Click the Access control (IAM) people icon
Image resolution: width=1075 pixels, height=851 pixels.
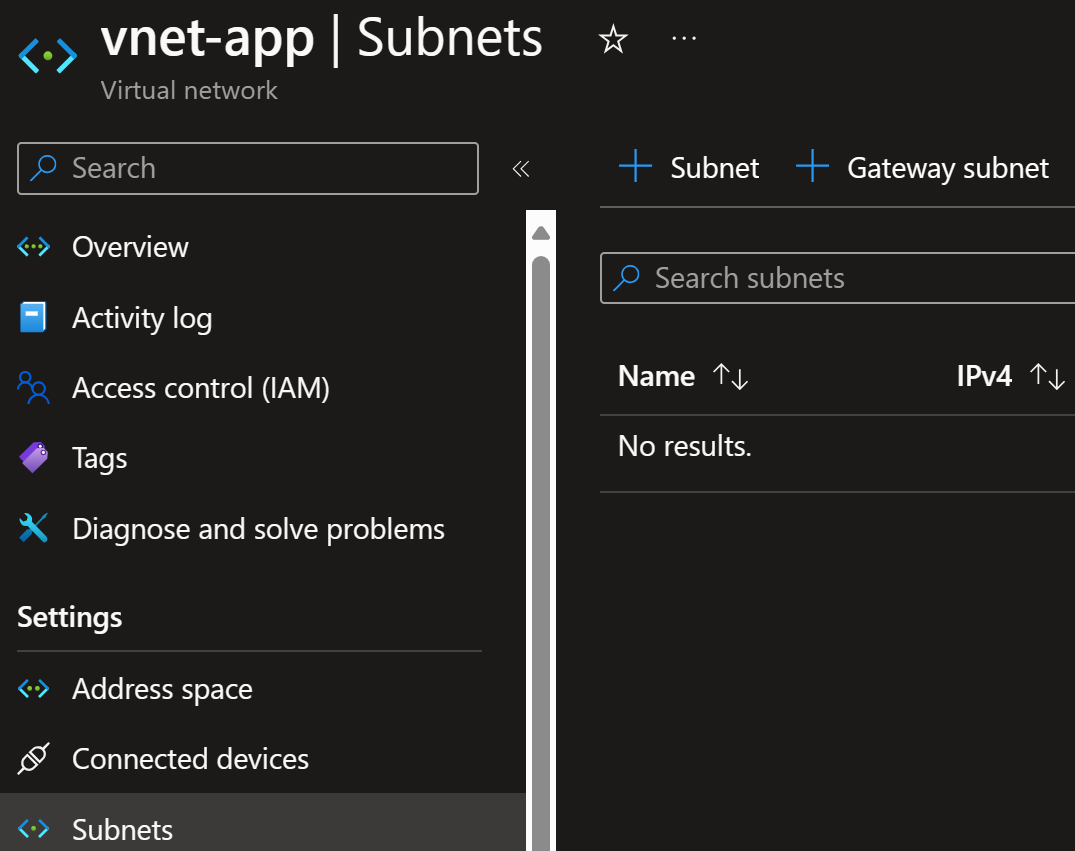click(x=34, y=388)
